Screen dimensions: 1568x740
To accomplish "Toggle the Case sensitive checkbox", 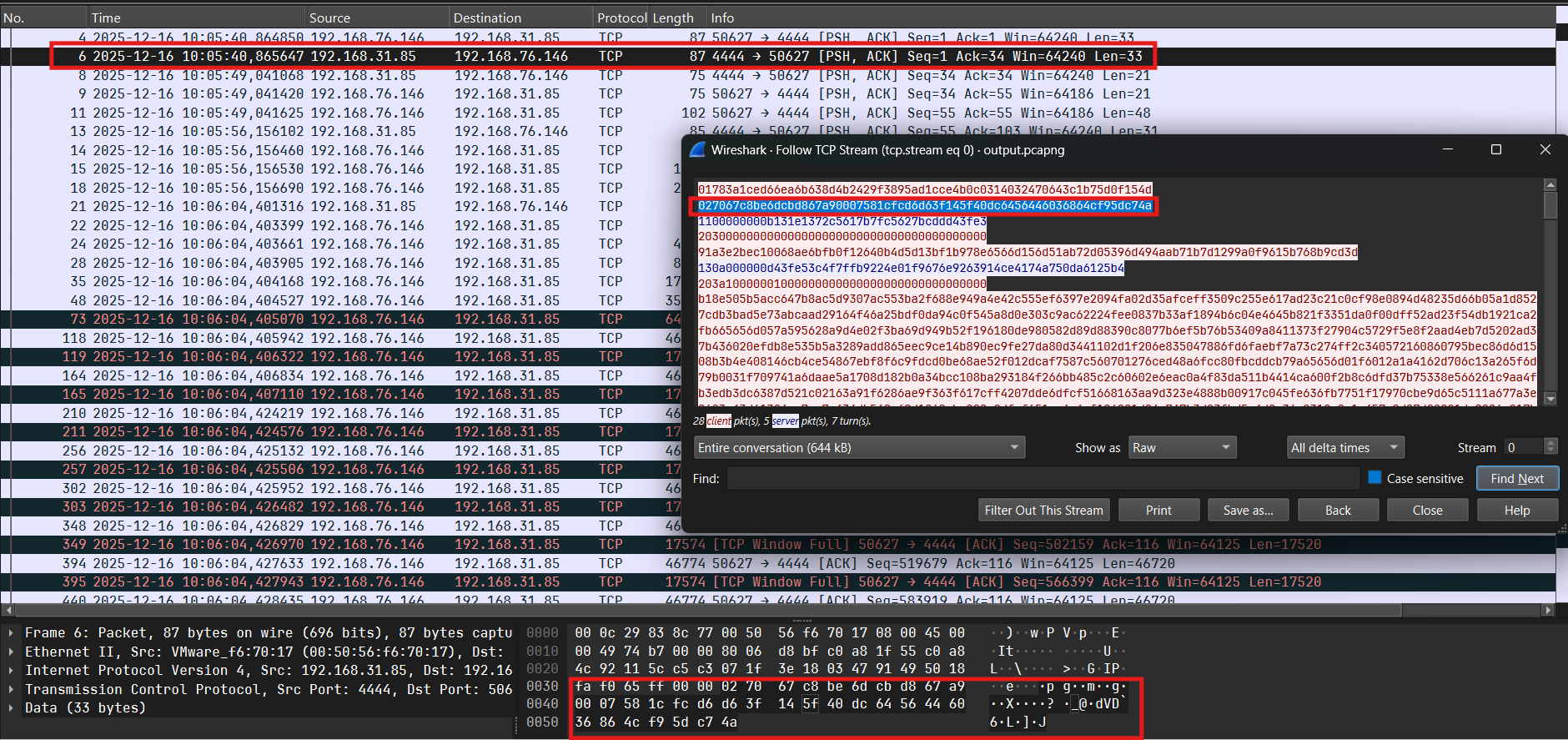I will tap(1375, 478).
